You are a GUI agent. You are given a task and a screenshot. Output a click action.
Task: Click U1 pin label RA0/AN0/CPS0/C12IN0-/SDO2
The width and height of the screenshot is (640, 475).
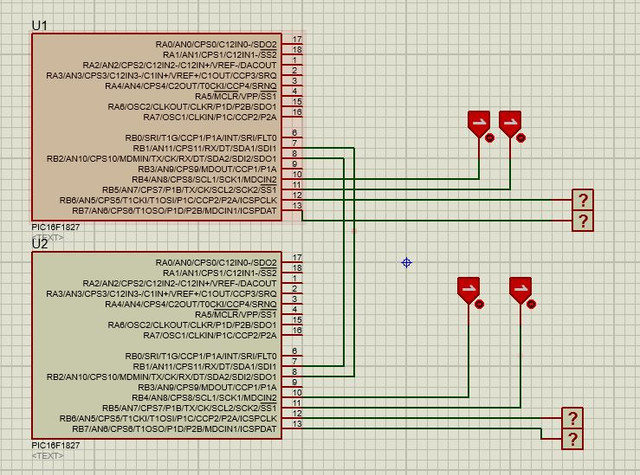pos(216,44)
